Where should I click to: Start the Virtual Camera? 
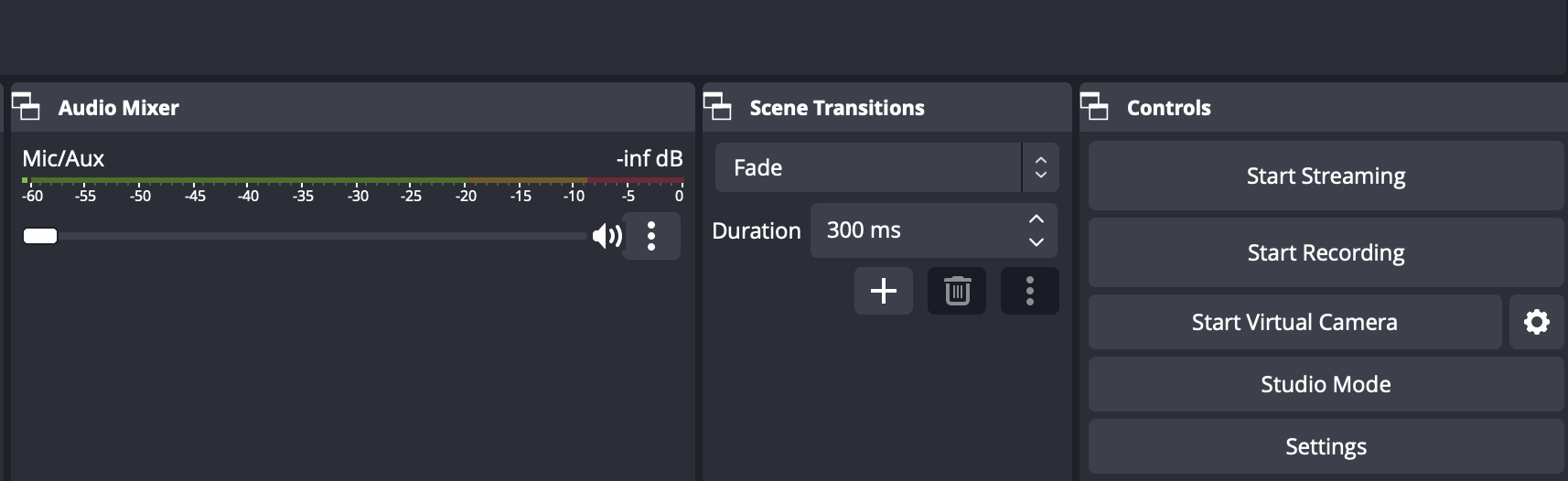point(1294,322)
